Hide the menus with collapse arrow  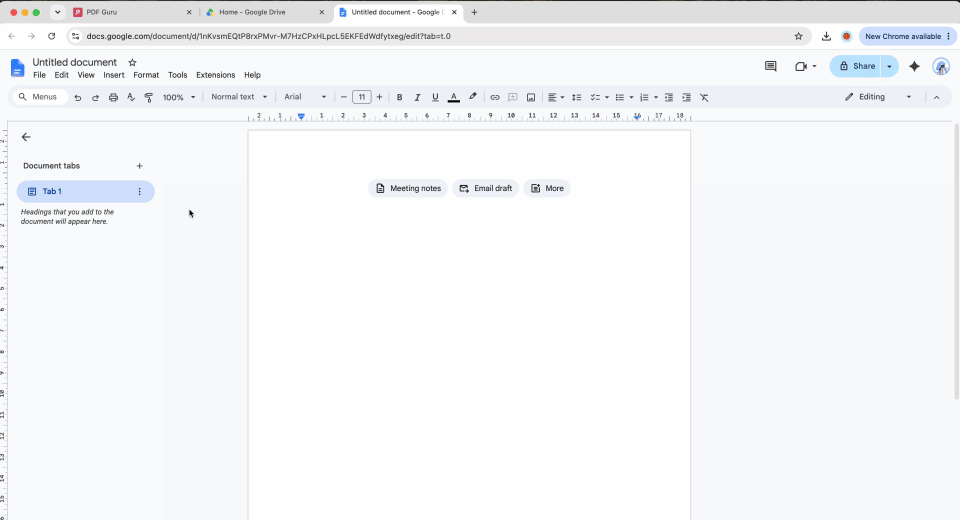pyautogui.click(x=936, y=97)
